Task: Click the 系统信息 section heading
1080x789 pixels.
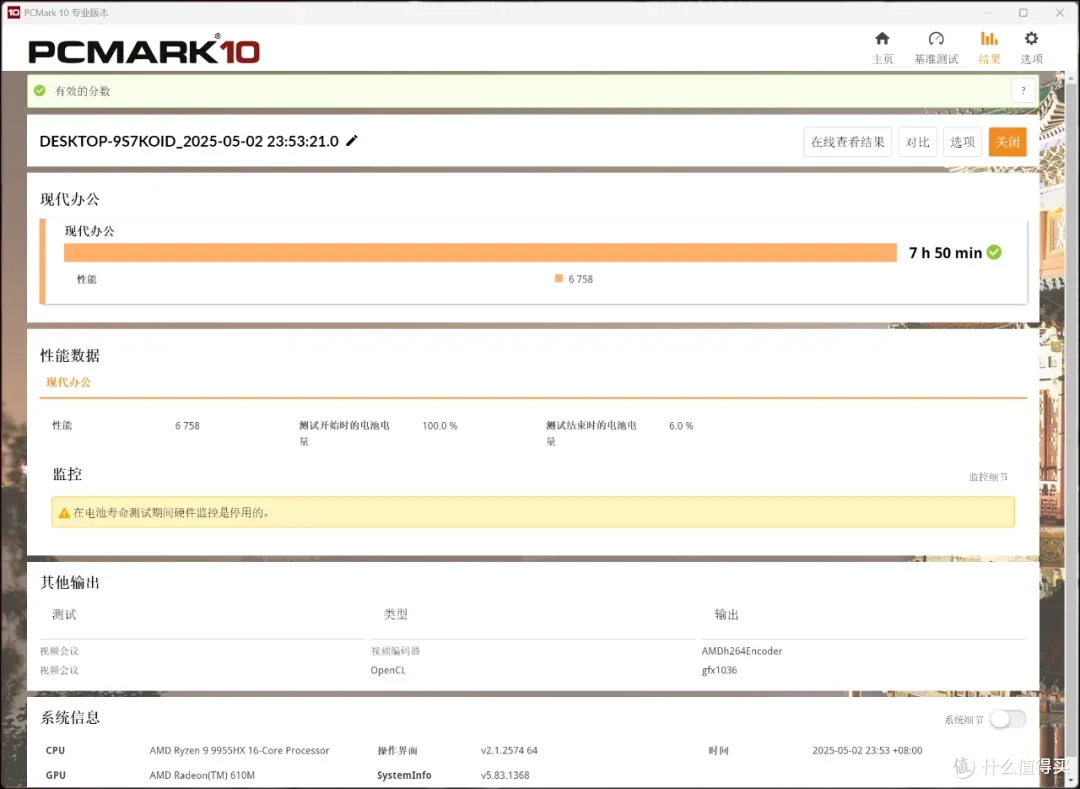Action: pyautogui.click(x=70, y=717)
